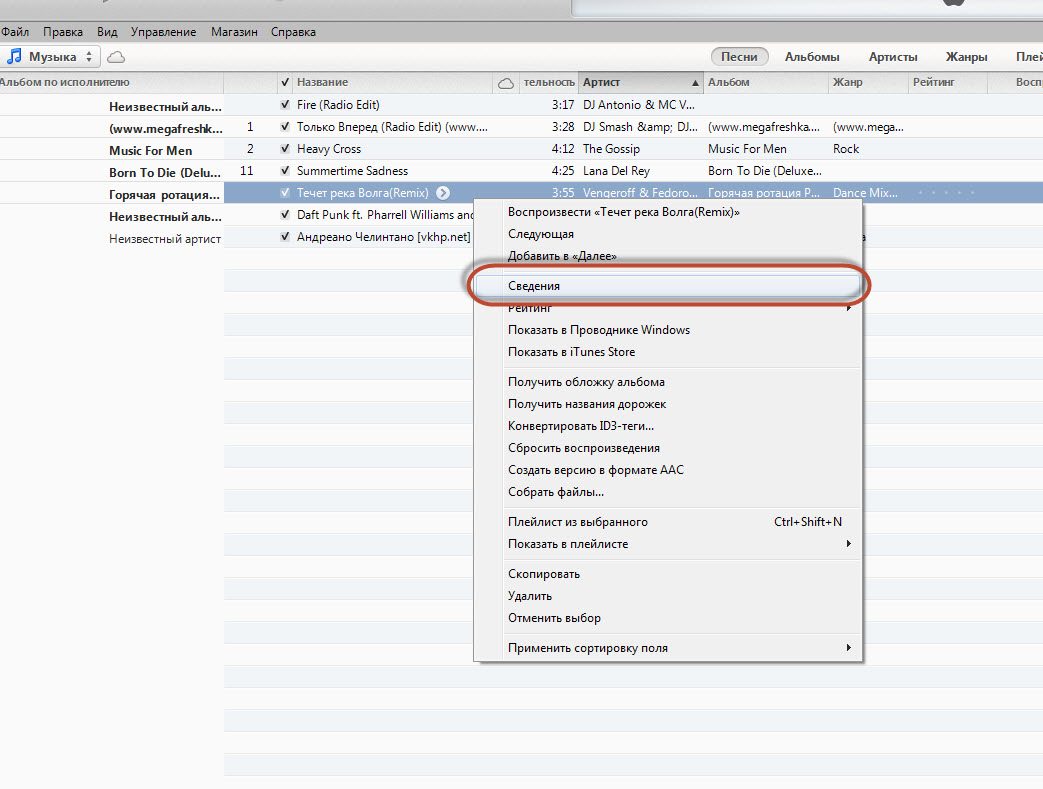This screenshot has height=789, width=1043.
Task: Click the Lana Del Rey artist cell
Action: click(x=617, y=170)
